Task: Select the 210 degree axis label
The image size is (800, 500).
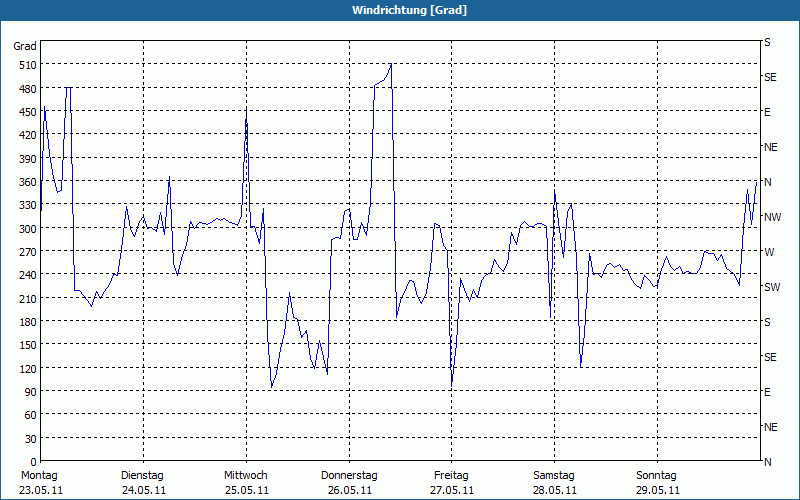Action: tap(28, 298)
